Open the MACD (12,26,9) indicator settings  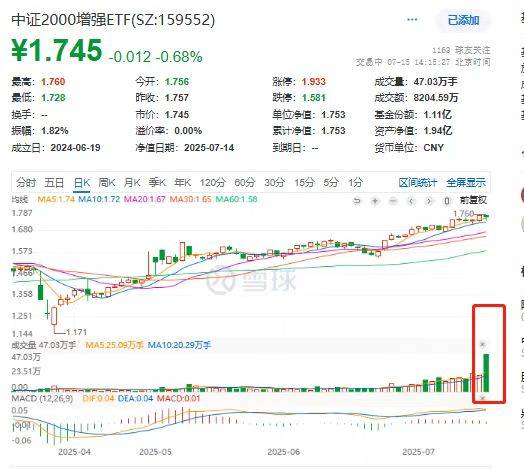coord(42,398)
